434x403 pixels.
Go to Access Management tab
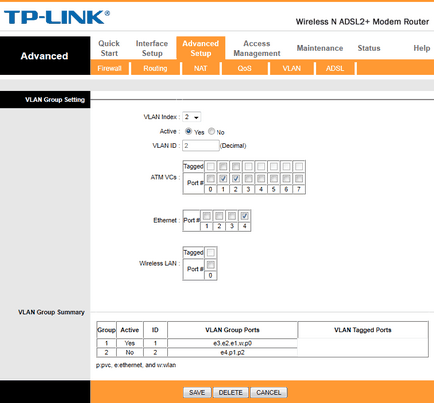(x=257, y=48)
